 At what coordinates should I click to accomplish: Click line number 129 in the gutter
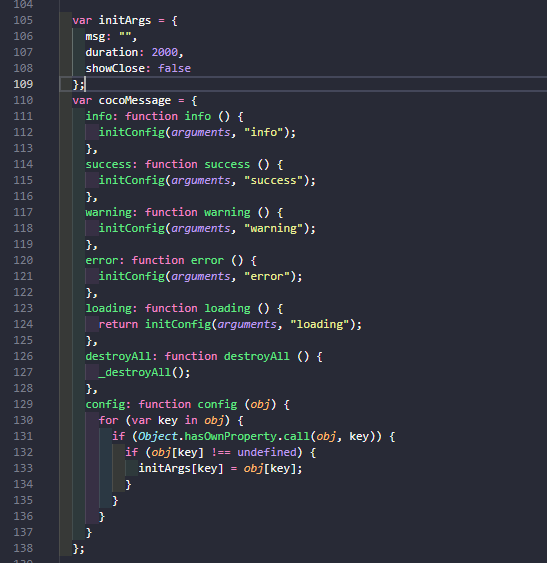pyautogui.click(x=23, y=404)
